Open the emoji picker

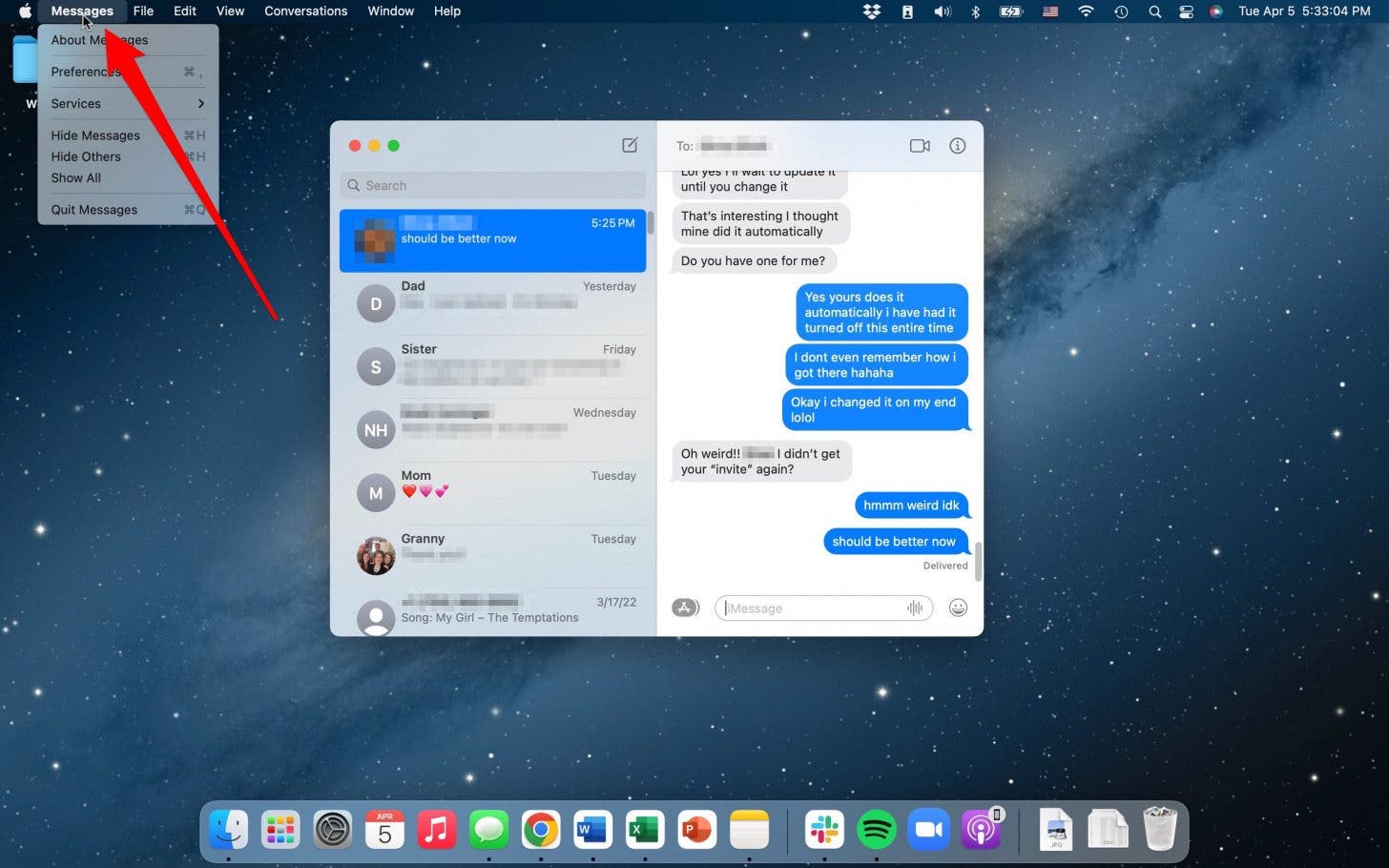pos(958,608)
